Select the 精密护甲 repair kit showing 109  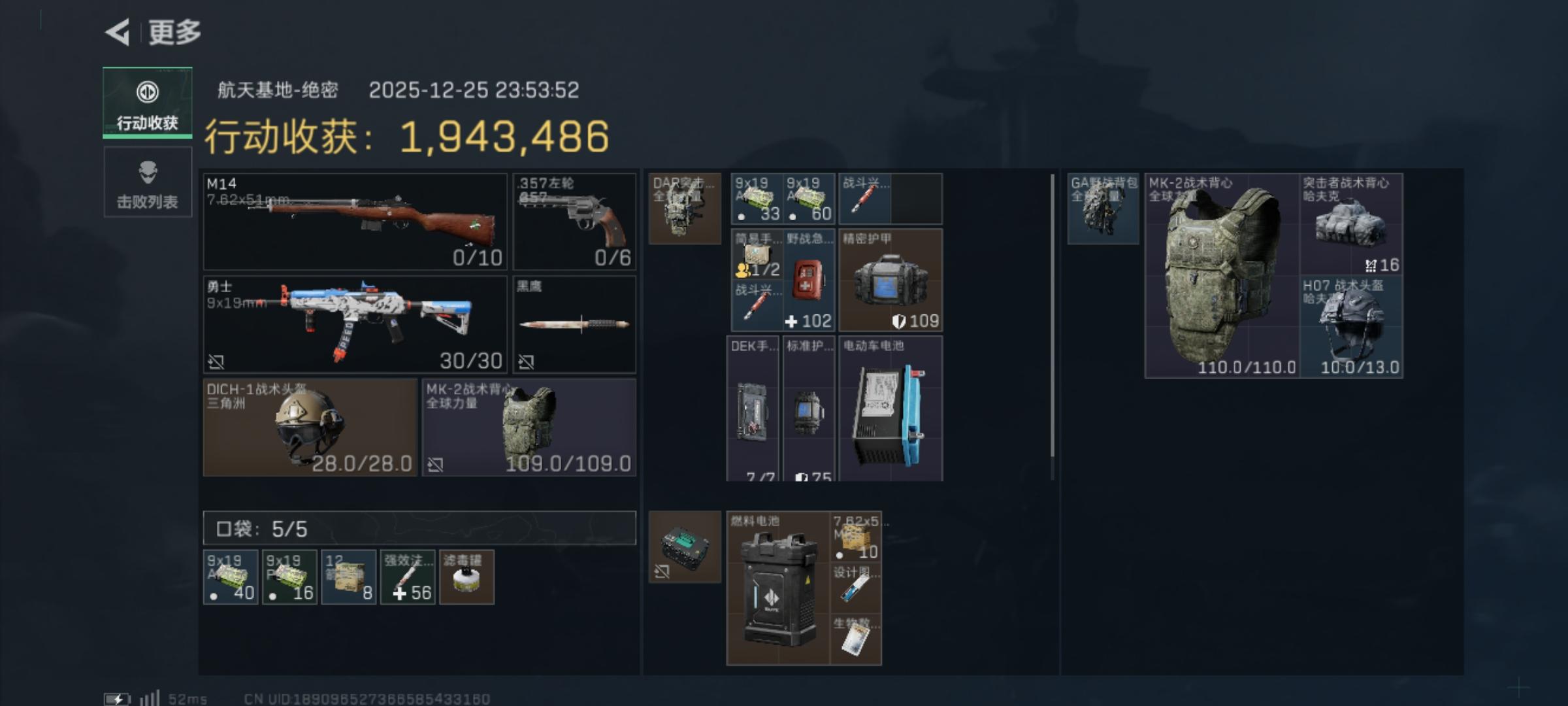pyautogui.click(x=890, y=280)
